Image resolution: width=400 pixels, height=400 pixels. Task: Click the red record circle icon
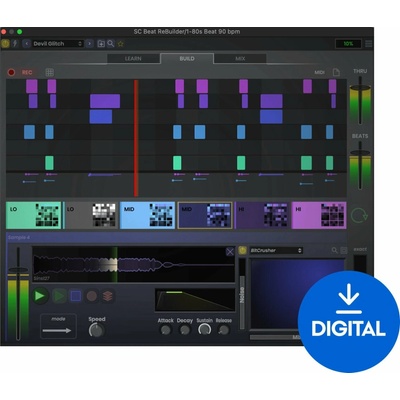pyautogui.click(x=11, y=72)
